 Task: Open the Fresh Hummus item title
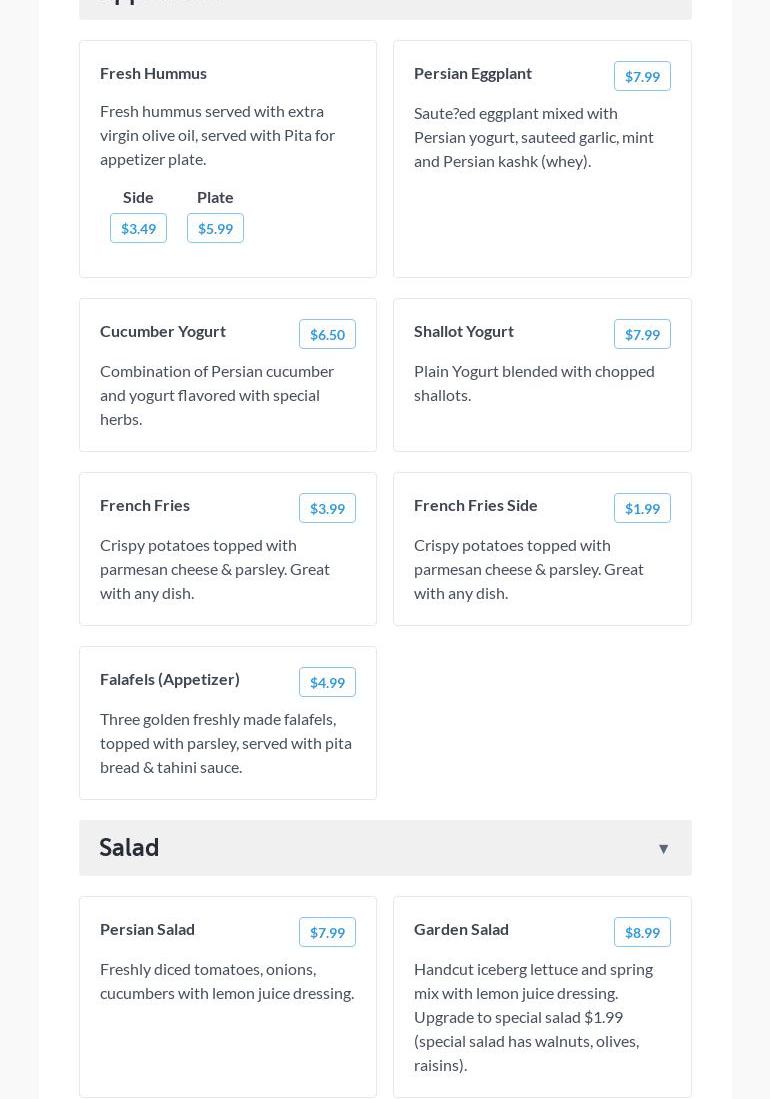point(153,73)
